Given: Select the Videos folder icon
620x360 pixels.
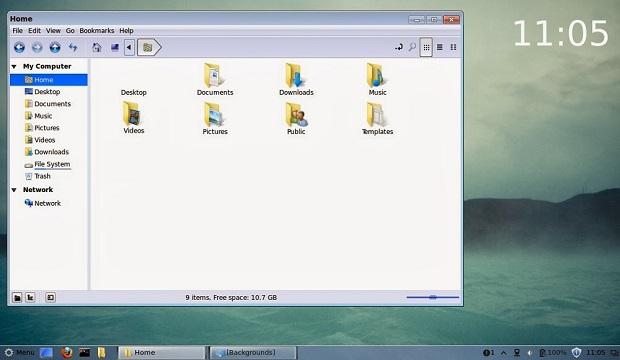Looking at the screenshot, I should tap(133, 114).
